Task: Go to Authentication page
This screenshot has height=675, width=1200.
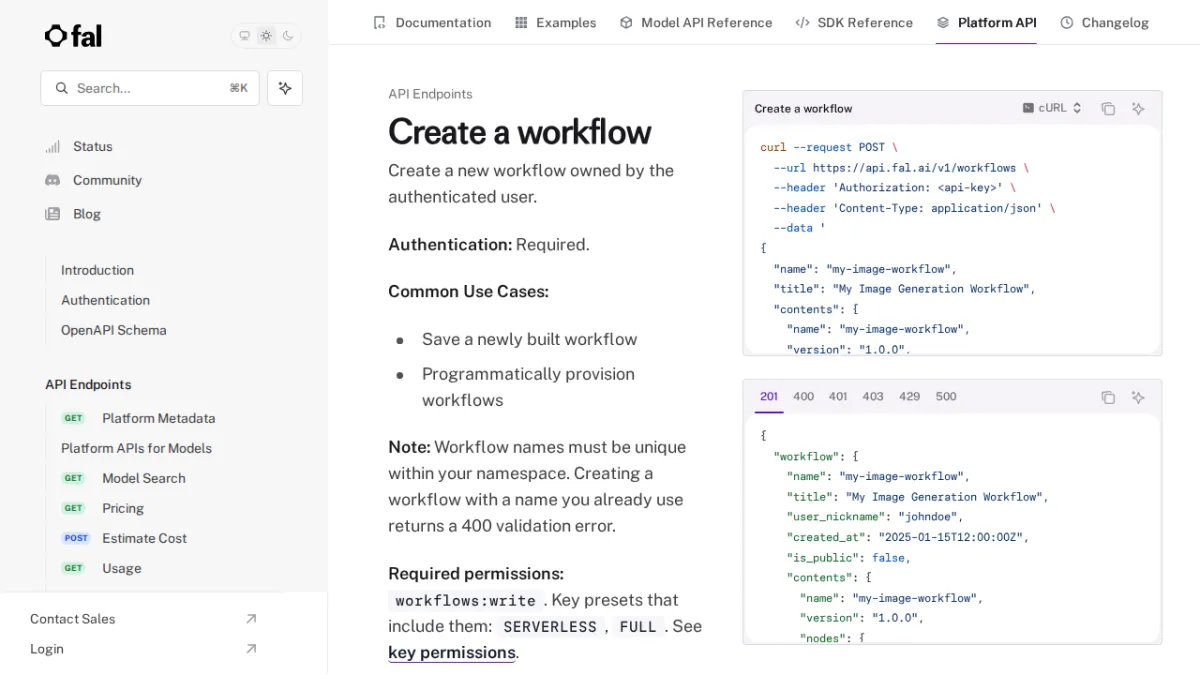Action: [x=105, y=300]
